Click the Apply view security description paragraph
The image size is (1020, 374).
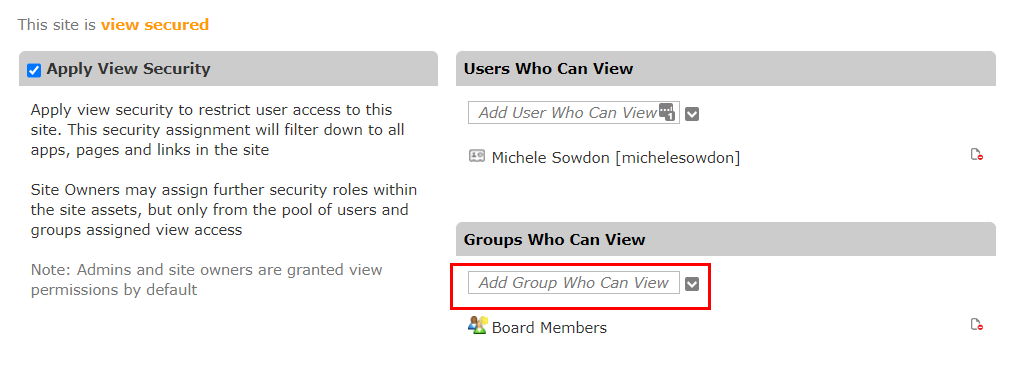tap(217, 129)
